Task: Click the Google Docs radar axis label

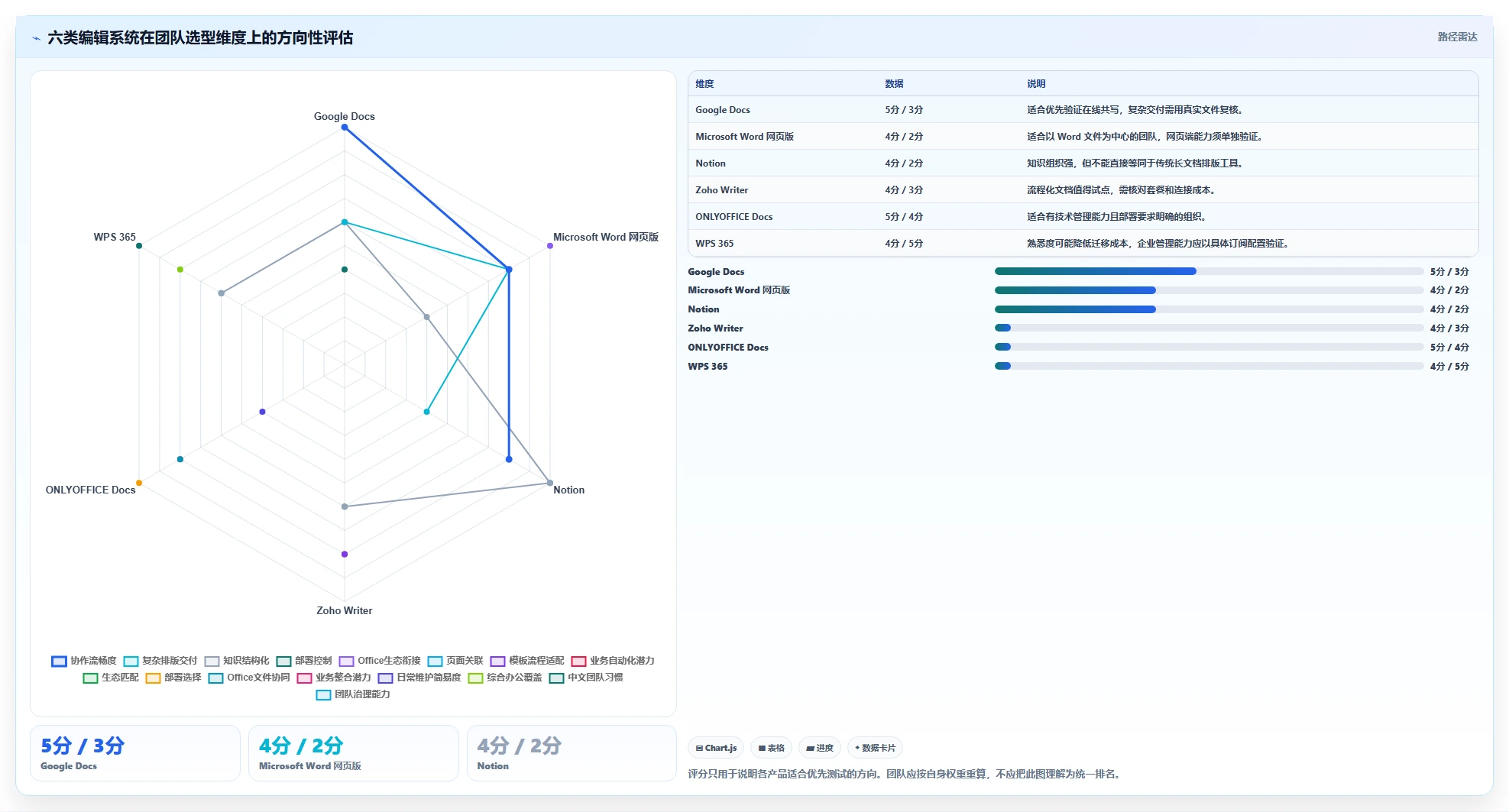Action: 345,116
